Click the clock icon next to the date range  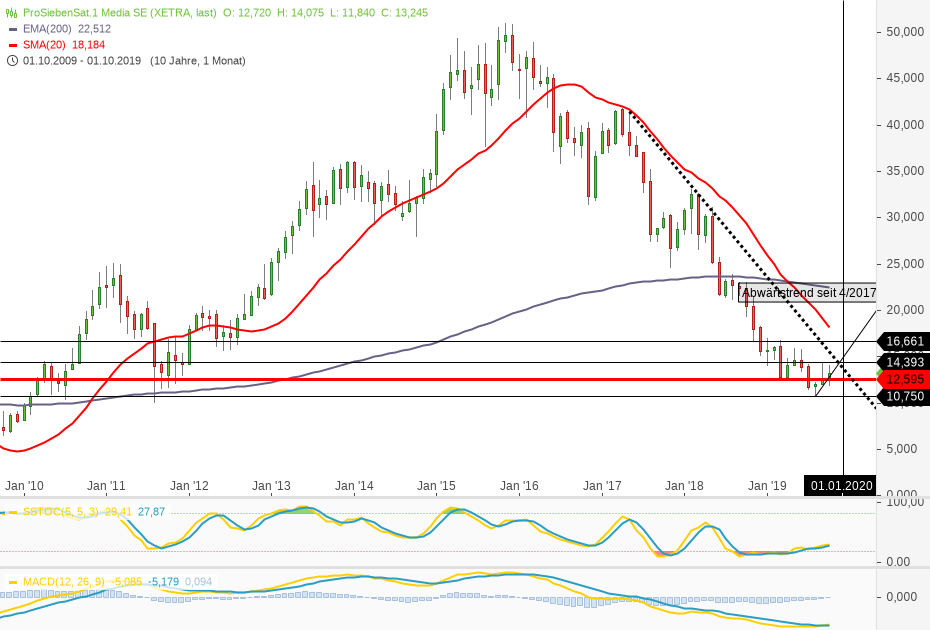coord(12,61)
